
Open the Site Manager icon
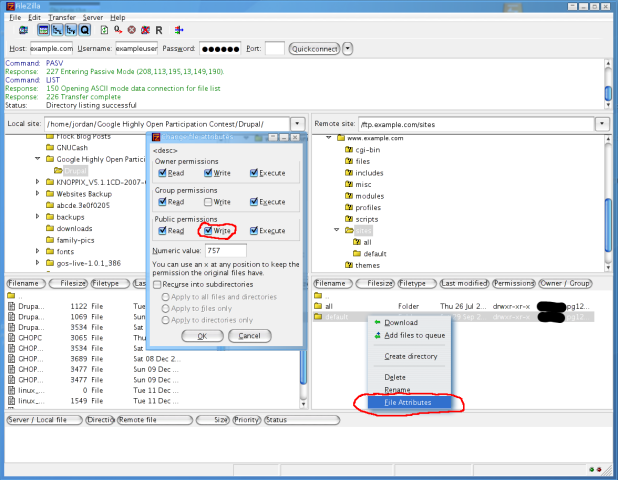tap(24, 30)
